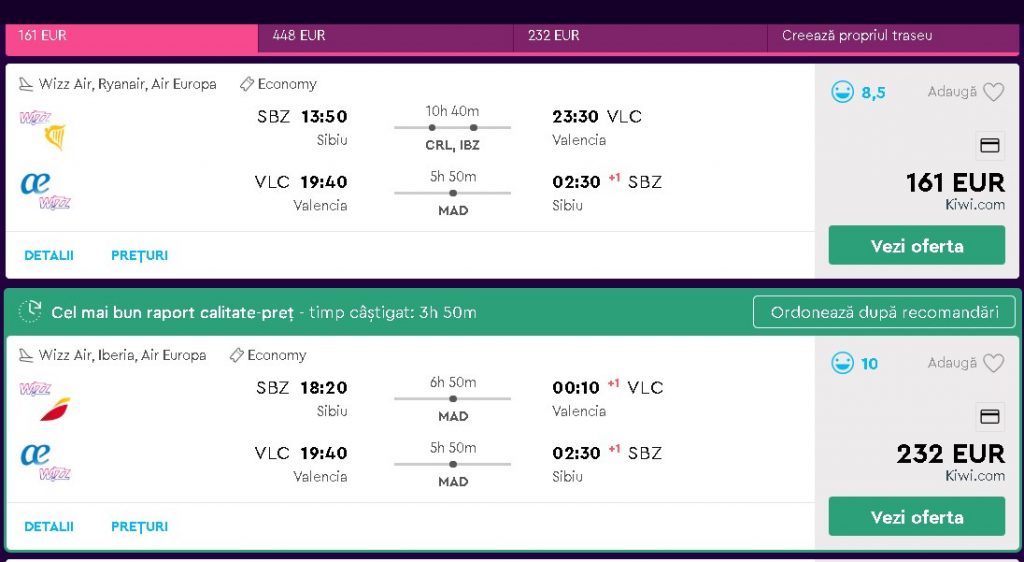Click the credit card icon above 232 EUR
Screen dimensions: 1024x562
[990, 416]
